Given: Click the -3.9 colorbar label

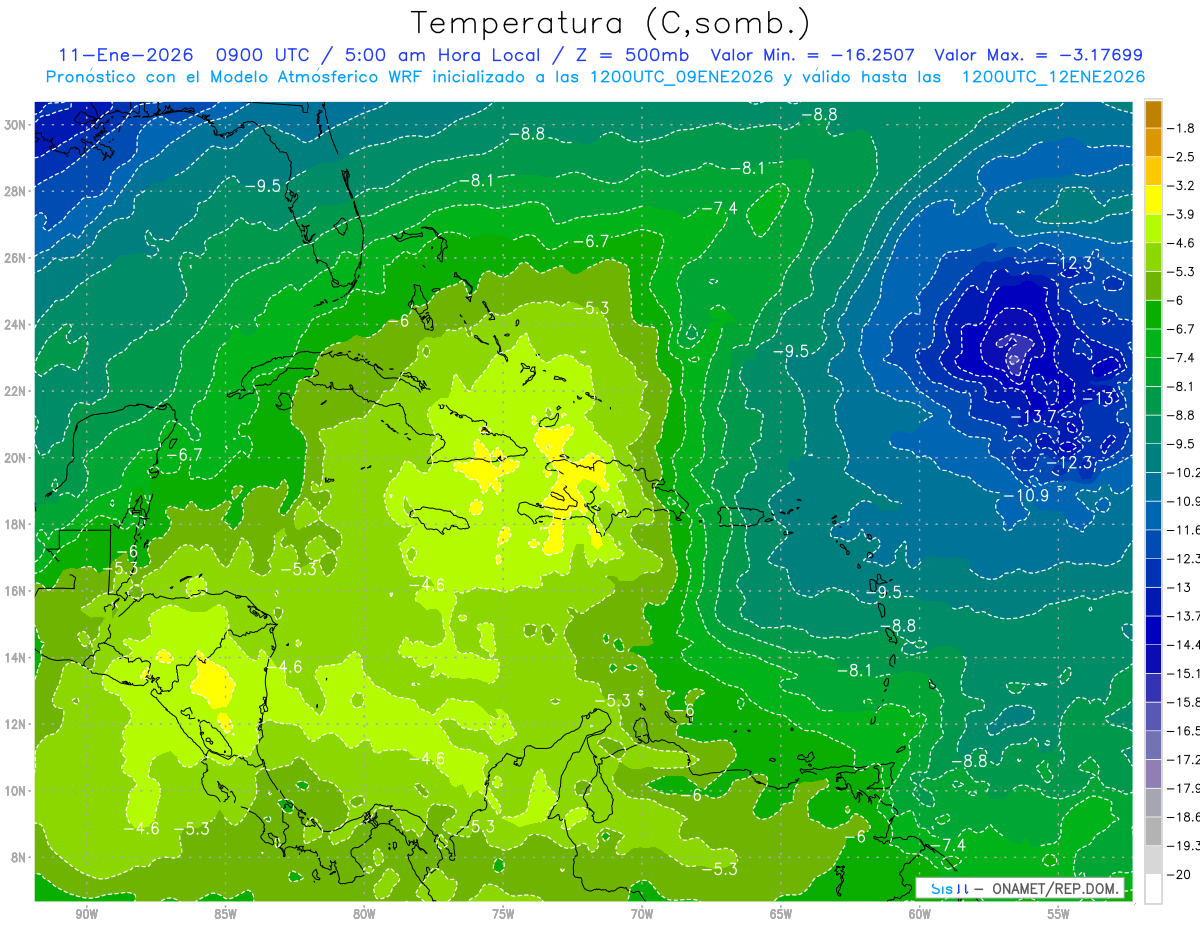Looking at the screenshot, I should coord(1183,214).
